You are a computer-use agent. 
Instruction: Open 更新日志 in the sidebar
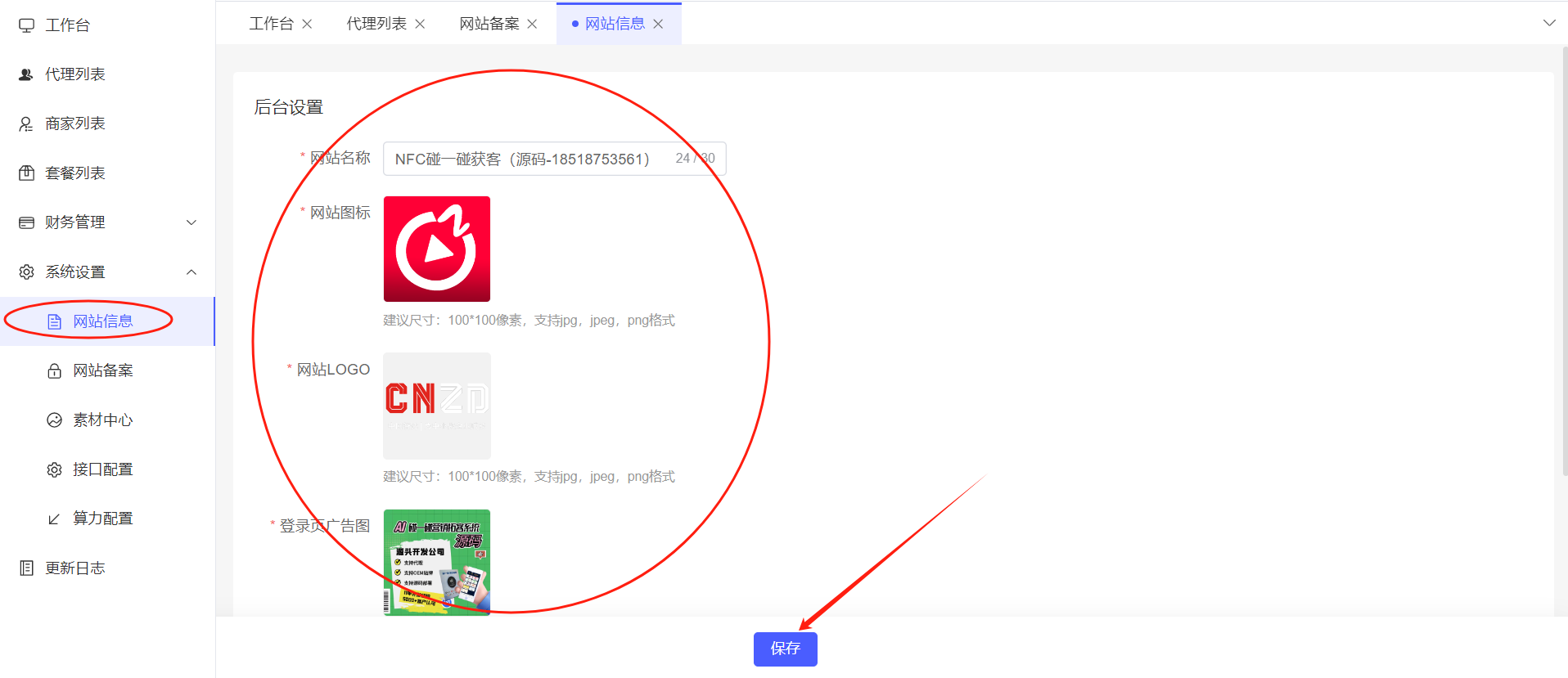coord(107,568)
